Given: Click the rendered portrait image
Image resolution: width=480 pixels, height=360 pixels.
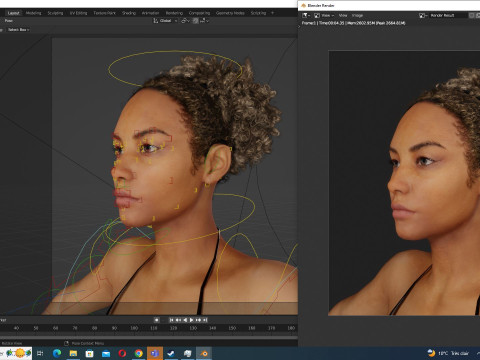Looking at the screenshot, I should [x=404, y=183].
